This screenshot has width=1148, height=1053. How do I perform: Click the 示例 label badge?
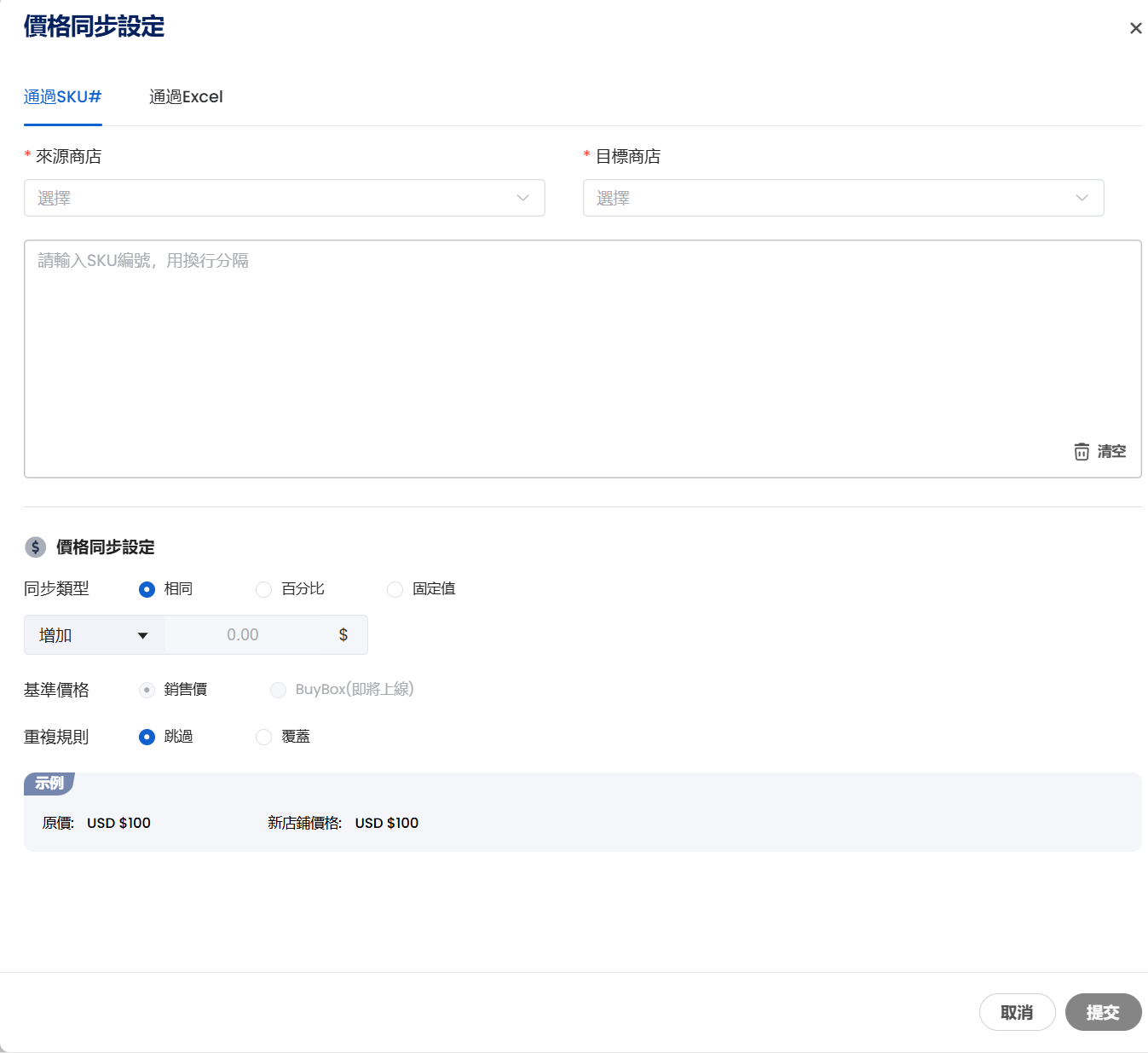(49, 783)
